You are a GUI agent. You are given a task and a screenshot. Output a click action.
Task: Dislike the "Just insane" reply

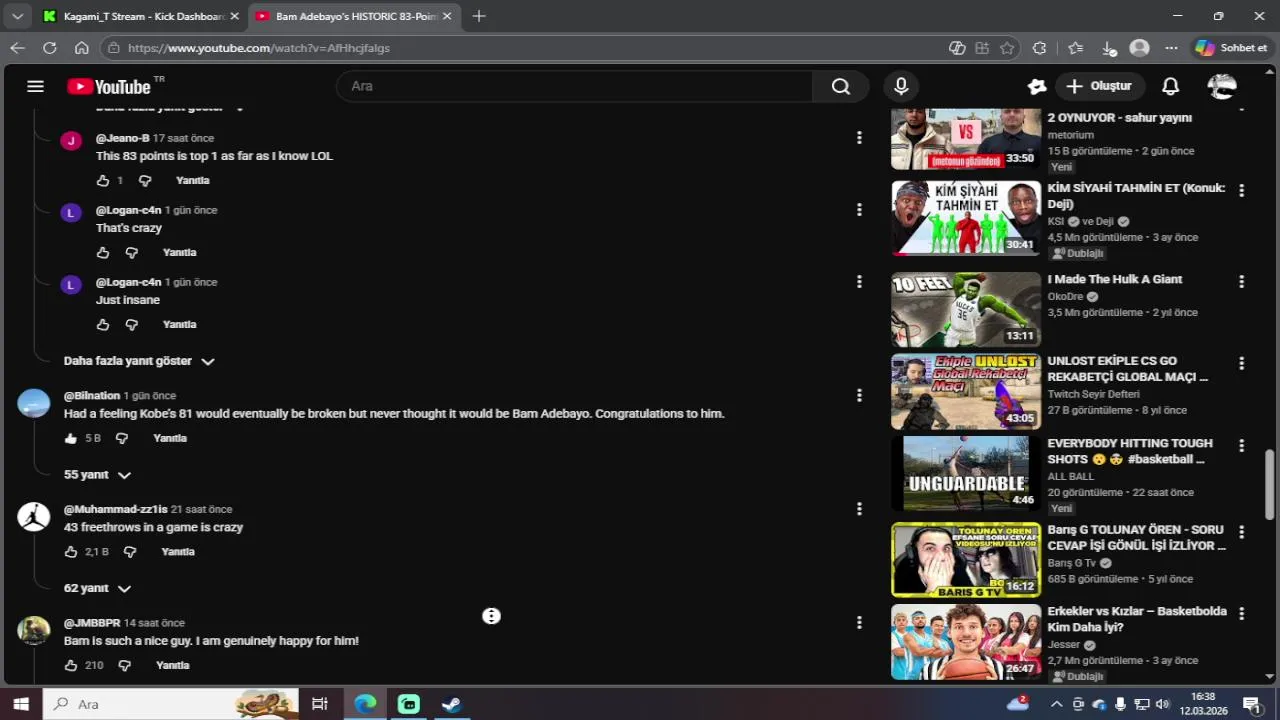pos(131,325)
